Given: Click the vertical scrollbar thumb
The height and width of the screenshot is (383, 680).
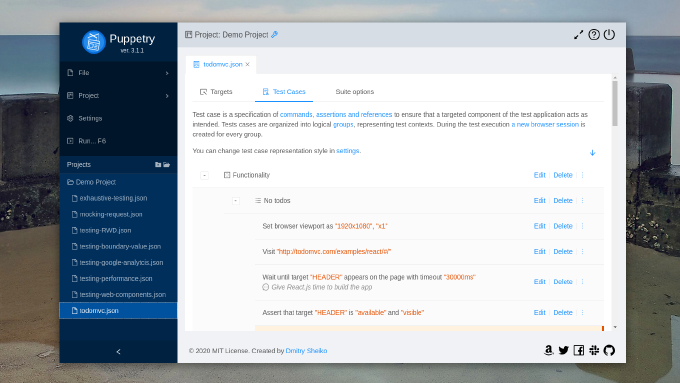Looking at the screenshot, I should [x=615, y=104].
